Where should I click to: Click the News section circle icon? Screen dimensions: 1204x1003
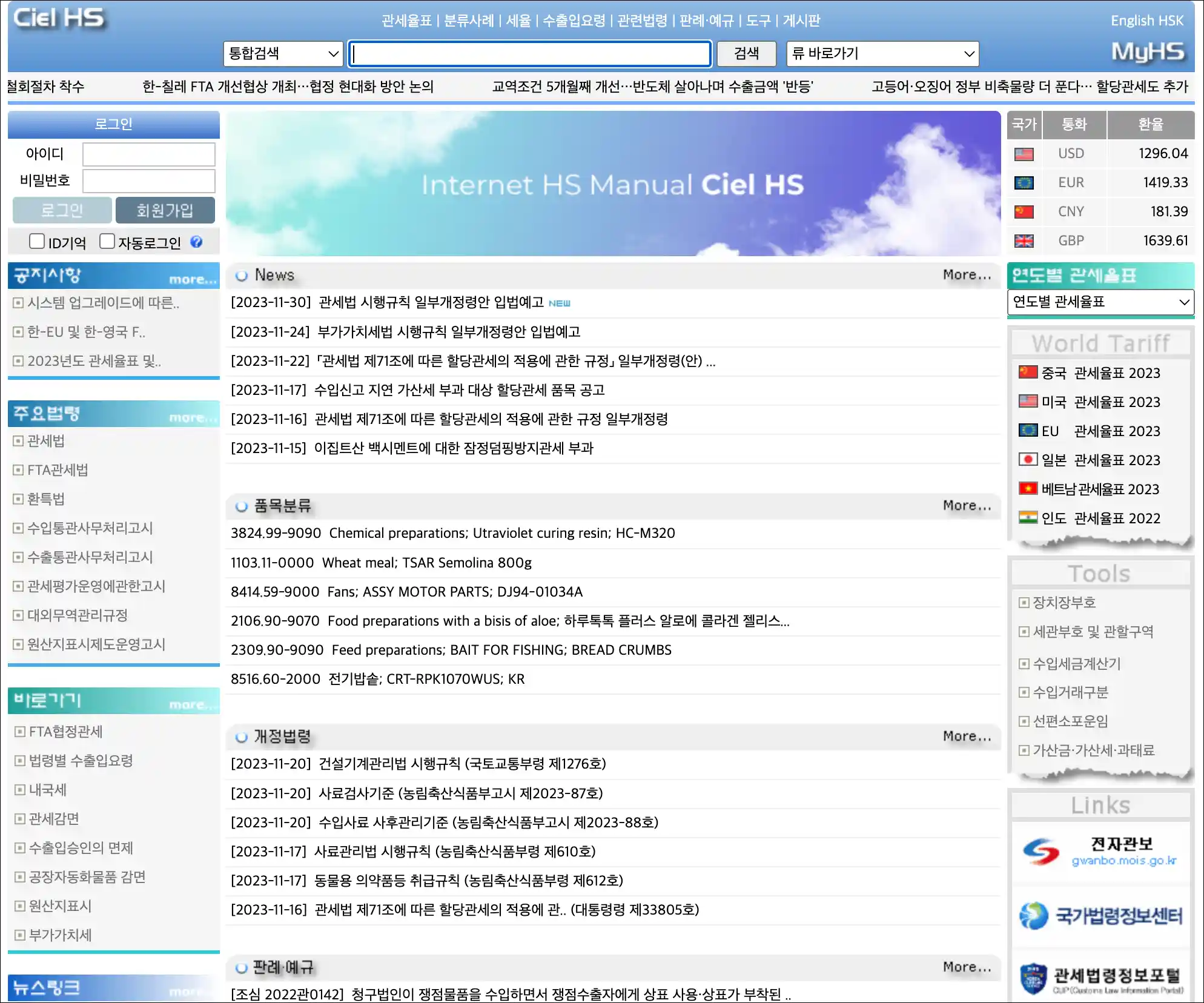(242, 276)
